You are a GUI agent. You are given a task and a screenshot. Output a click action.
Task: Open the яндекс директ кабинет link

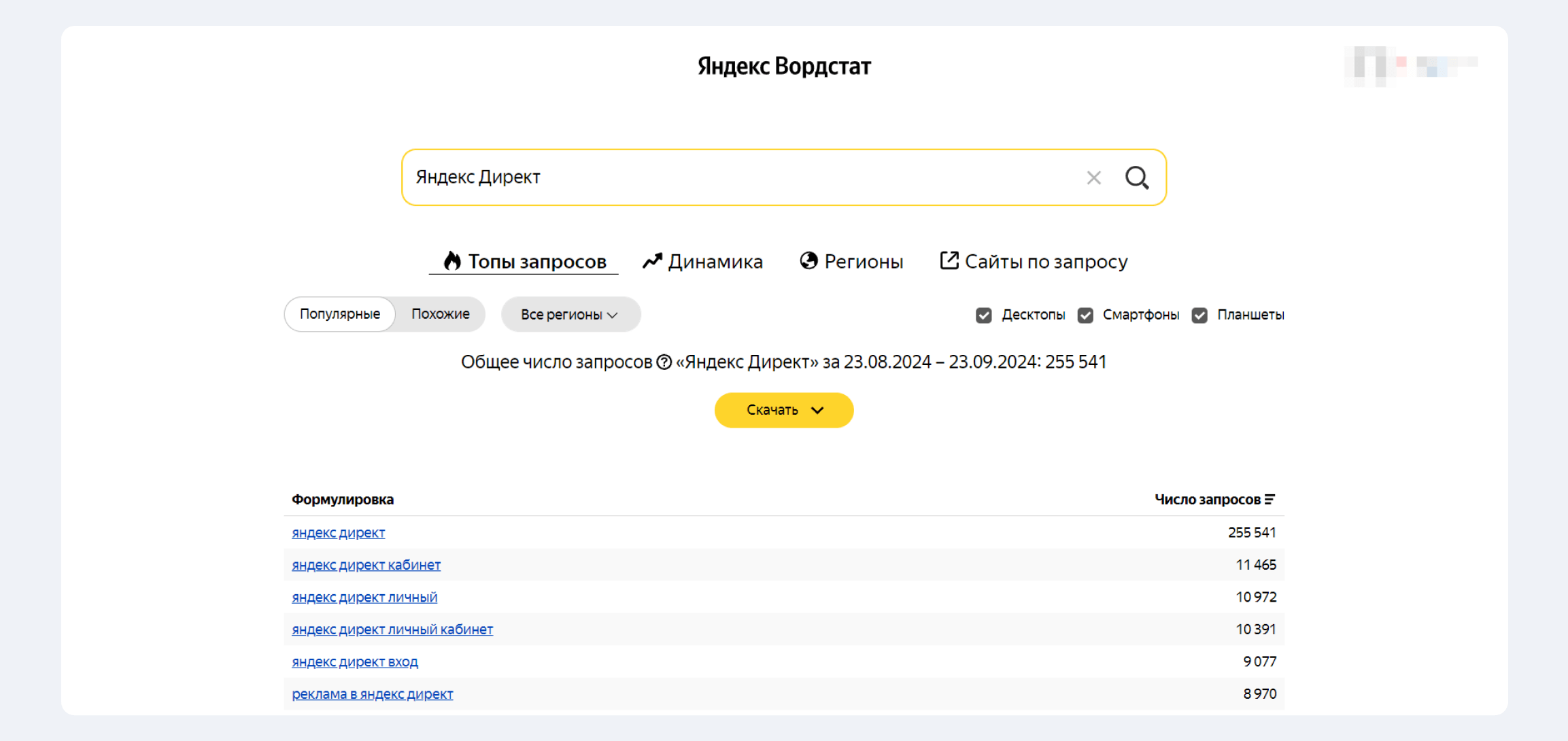coord(366,564)
